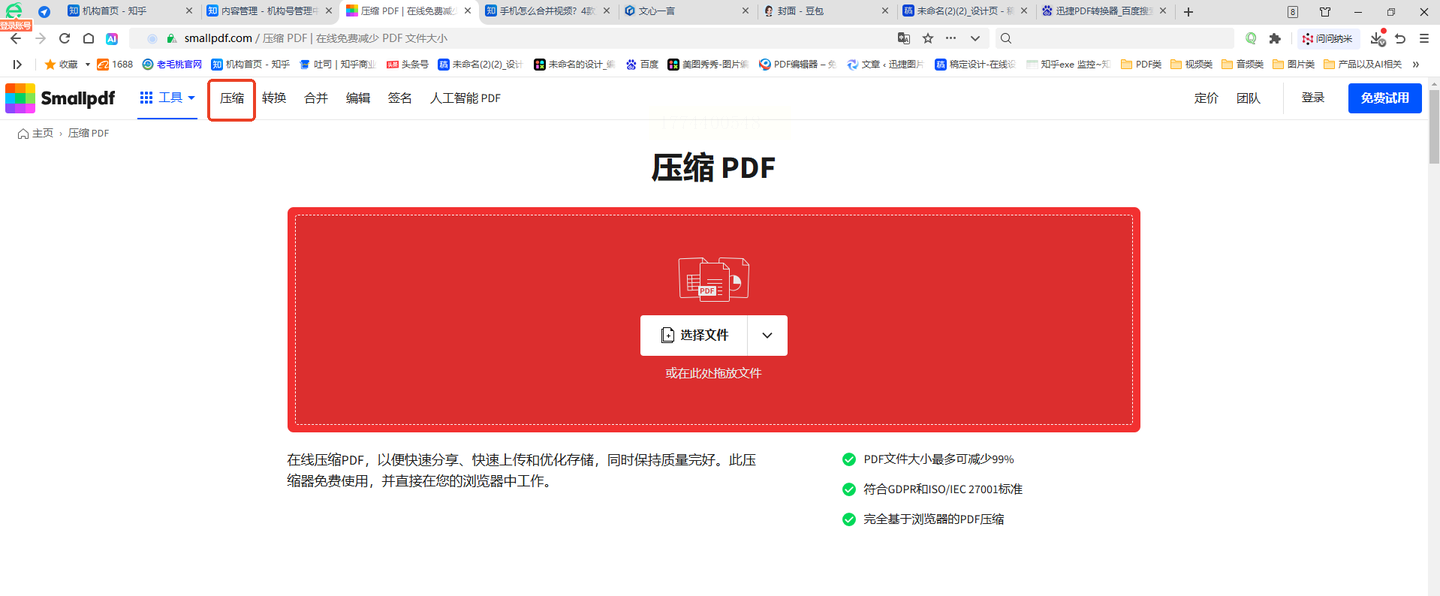Switch to the 手机怎么合并视频 tab

(547, 12)
